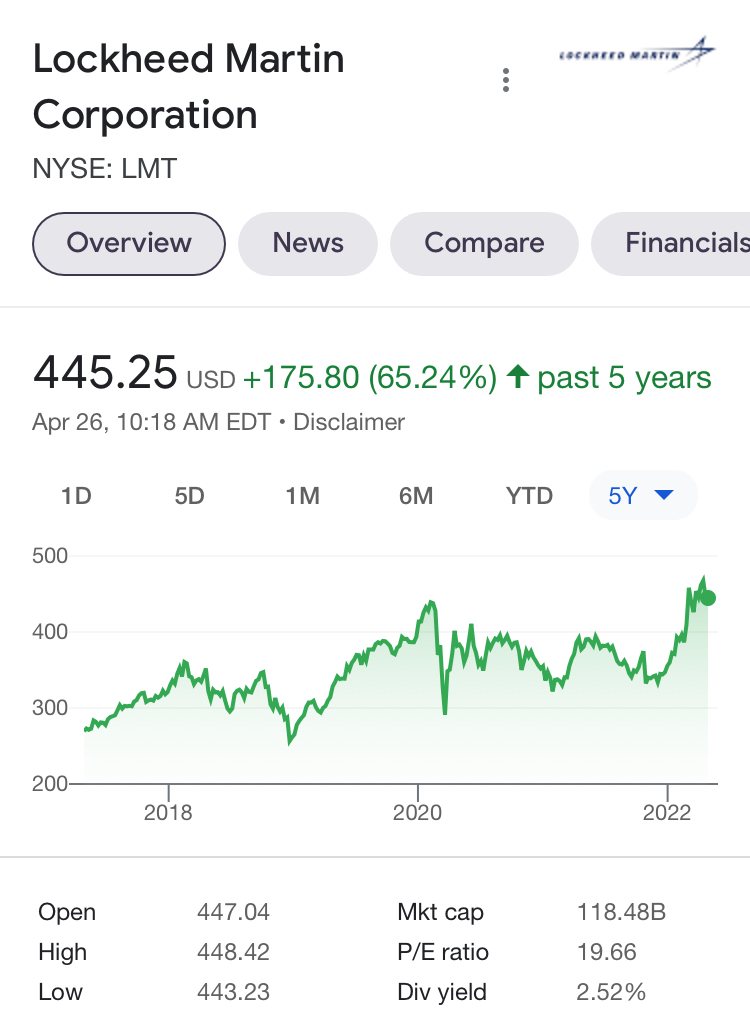Open the three-dot more options menu

click(507, 81)
